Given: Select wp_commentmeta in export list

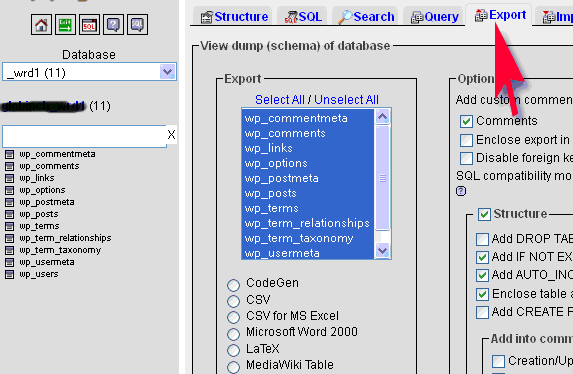Looking at the screenshot, I should [308, 118].
